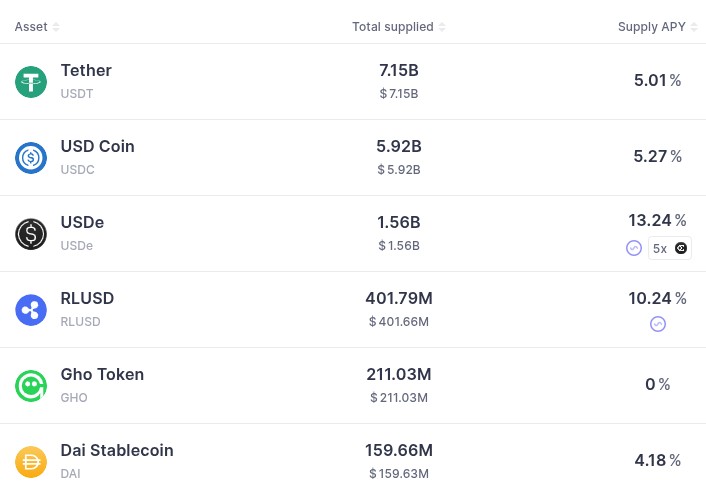Click the Supply APY column header label
706x495 pixels.
pos(652,27)
